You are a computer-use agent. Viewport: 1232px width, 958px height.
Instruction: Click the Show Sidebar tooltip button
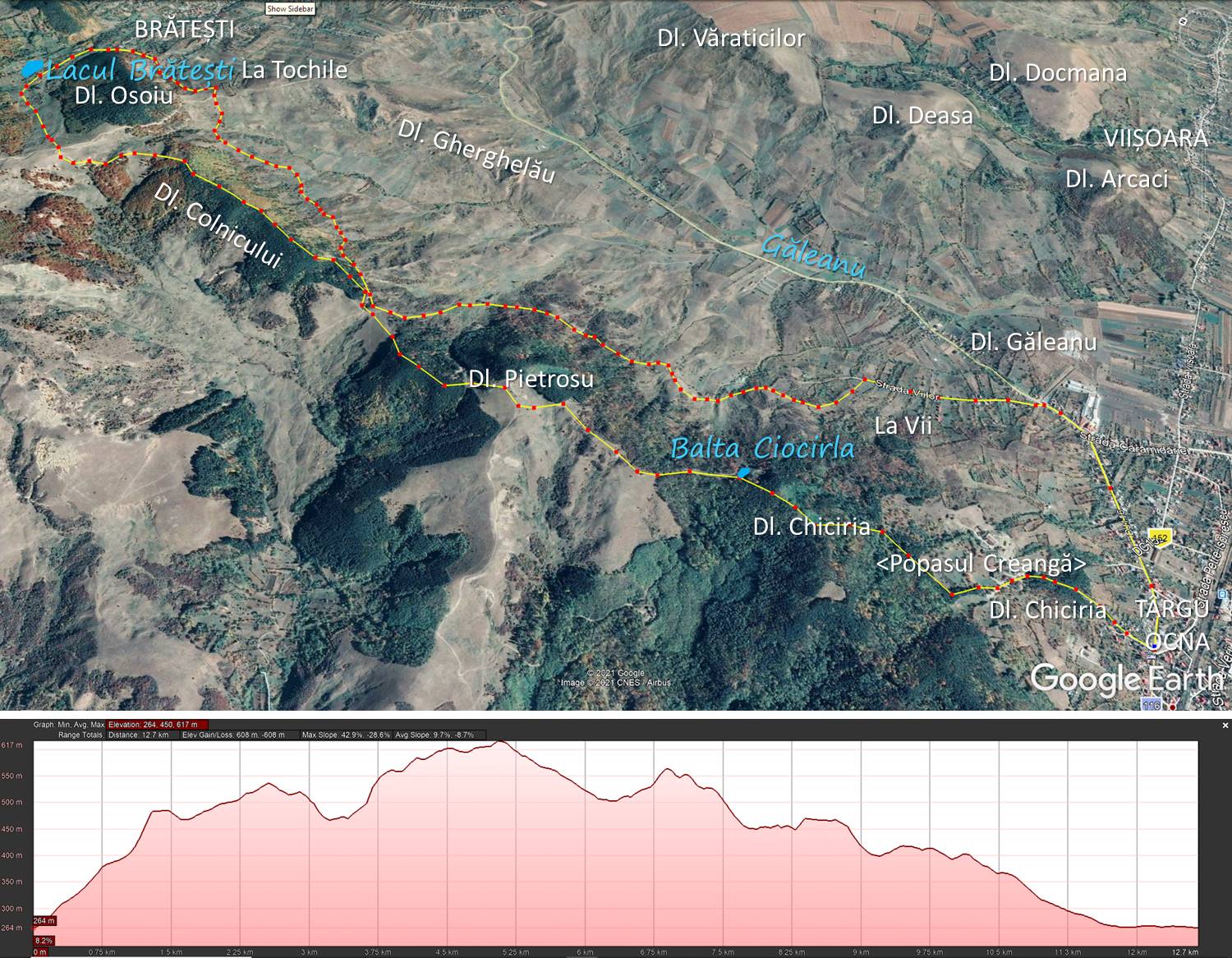pos(290,9)
